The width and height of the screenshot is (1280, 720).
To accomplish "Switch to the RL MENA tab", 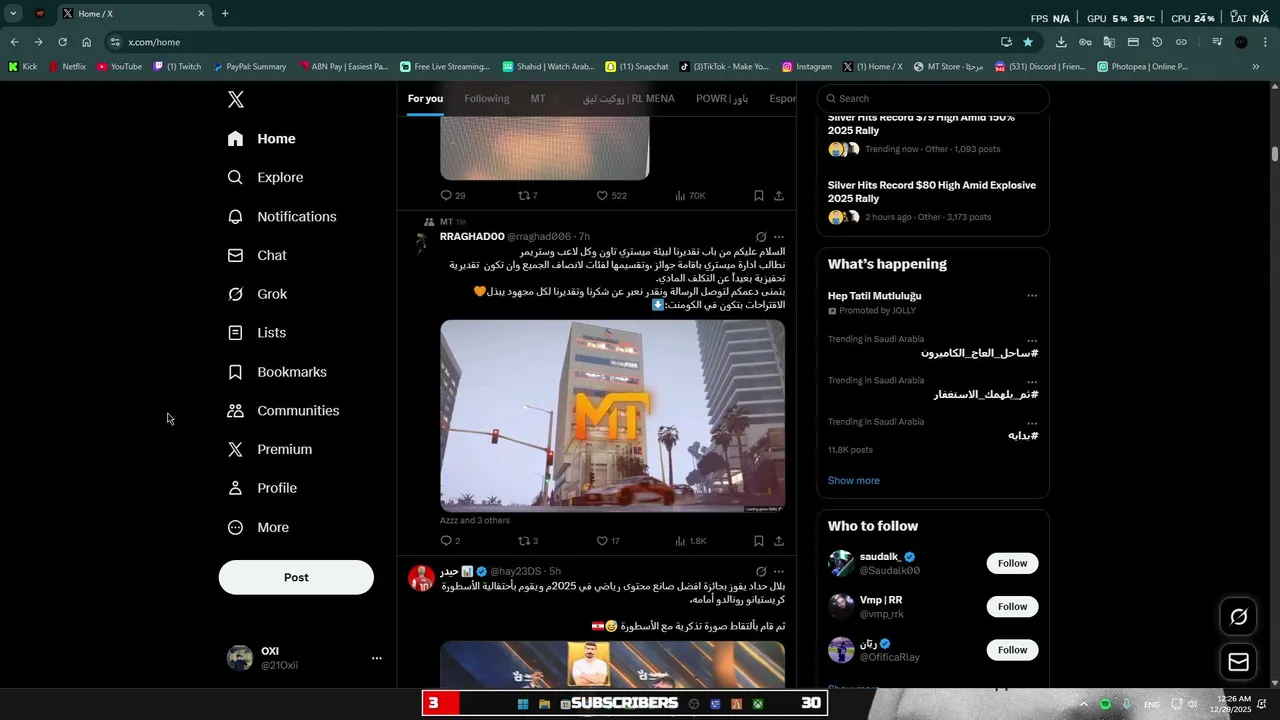I will [x=629, y=99].
